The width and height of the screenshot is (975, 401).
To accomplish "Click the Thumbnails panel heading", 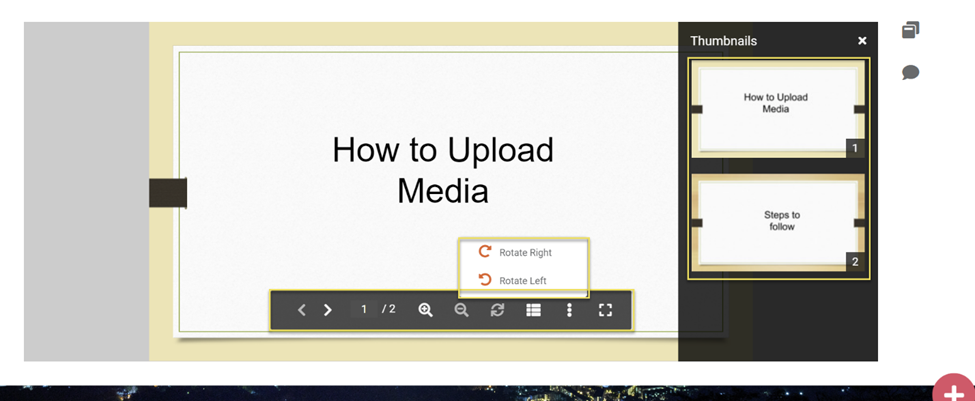I will (723, 41).
